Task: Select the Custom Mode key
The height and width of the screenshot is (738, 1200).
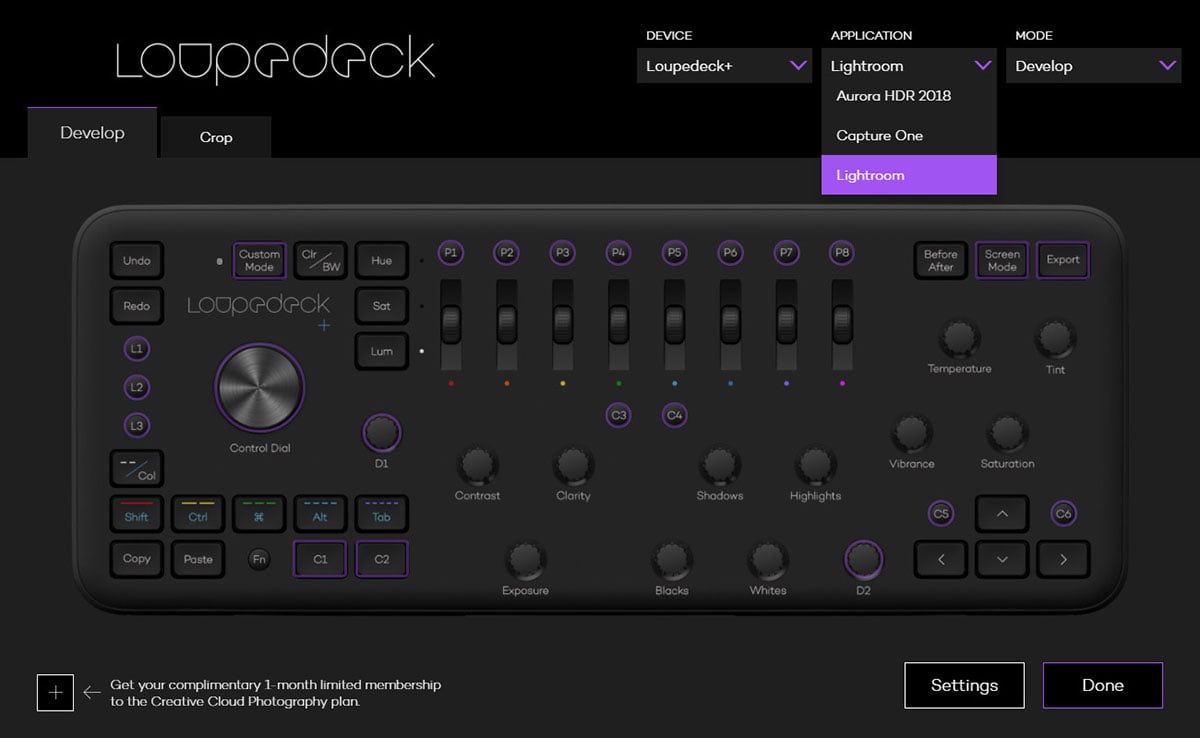Action: point(259,260)
